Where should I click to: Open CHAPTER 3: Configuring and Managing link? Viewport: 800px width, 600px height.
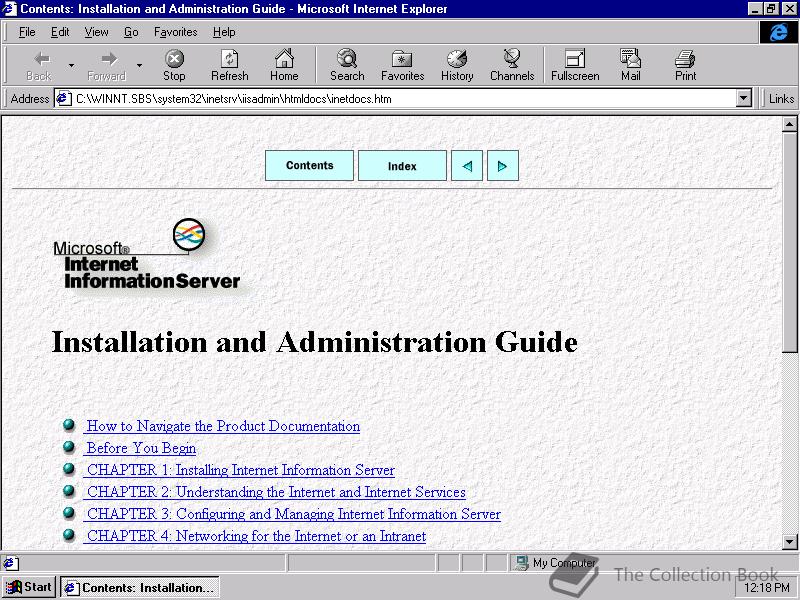click(x=294, y=514)
